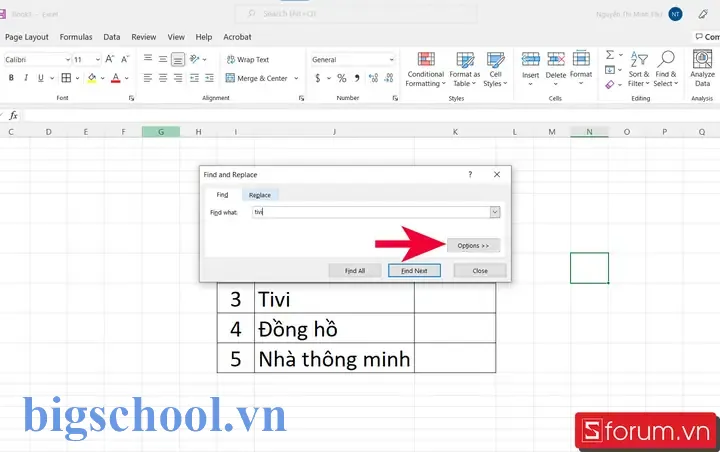Select Bottom Align icon
Viewport: 720px width, 452px height.
[x=178, y=59]
